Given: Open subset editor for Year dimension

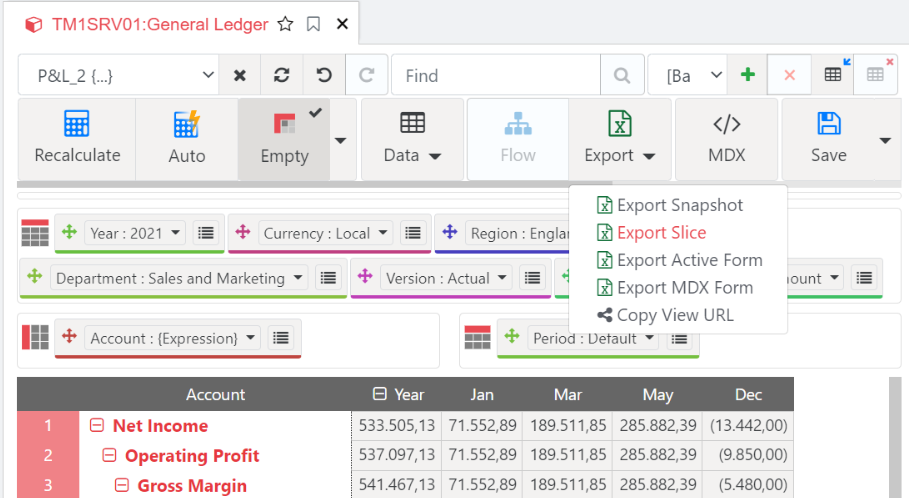Looking at the screenshot, I should point(206,233).
